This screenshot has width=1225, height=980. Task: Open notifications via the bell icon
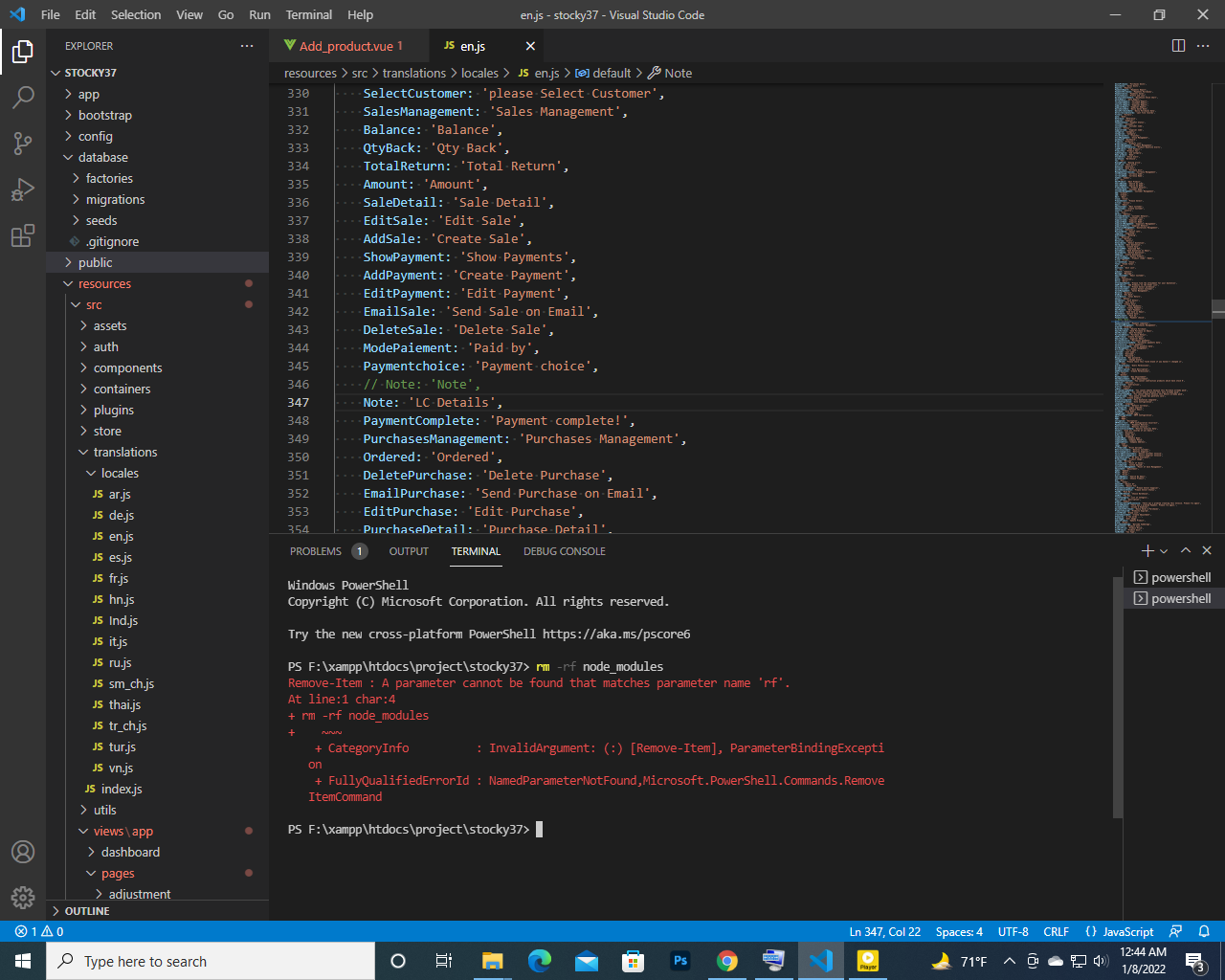tap(1204, 930)
